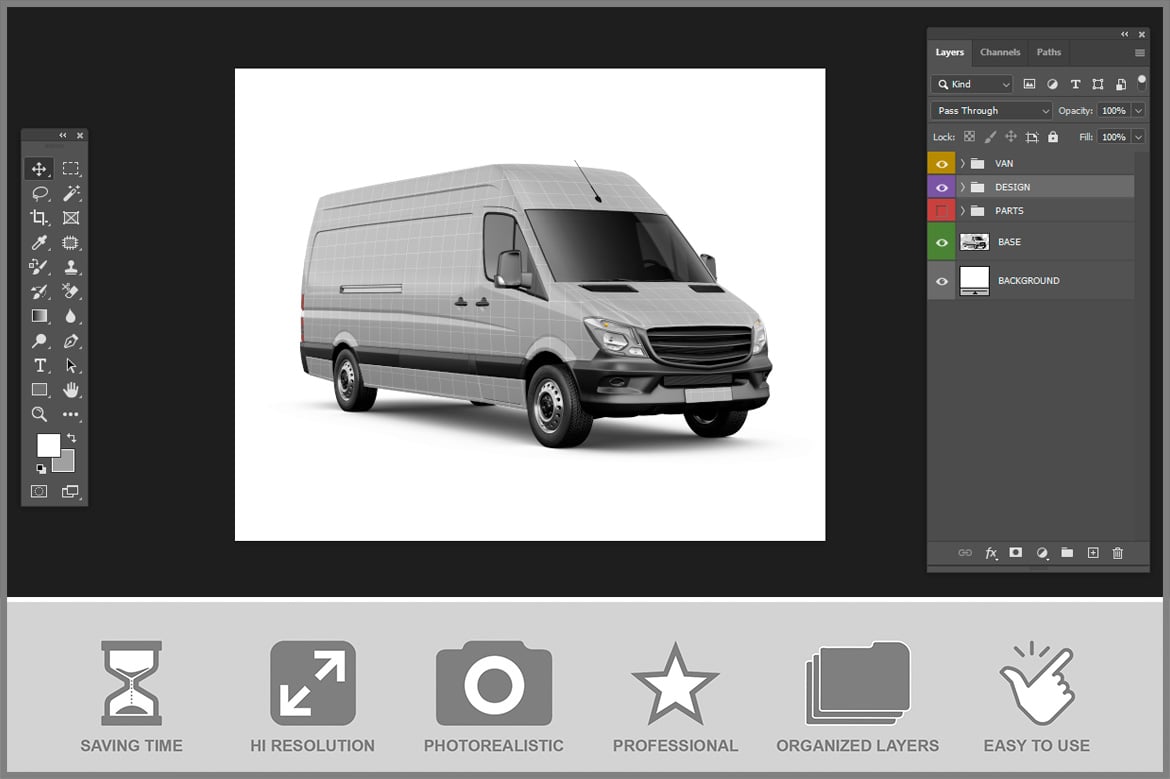Select the Magic Wand tool
The width and height of the screenshot is (1170, 779).
[x=71, y=193]
